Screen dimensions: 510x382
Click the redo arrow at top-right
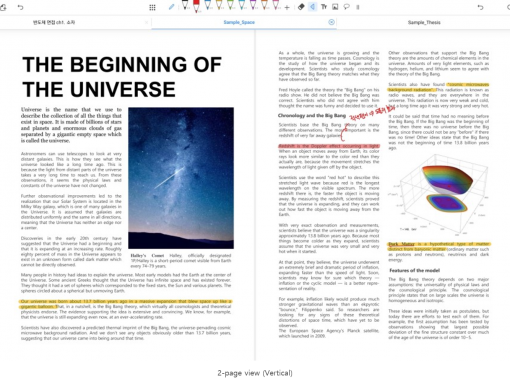[x=480, y=7]
